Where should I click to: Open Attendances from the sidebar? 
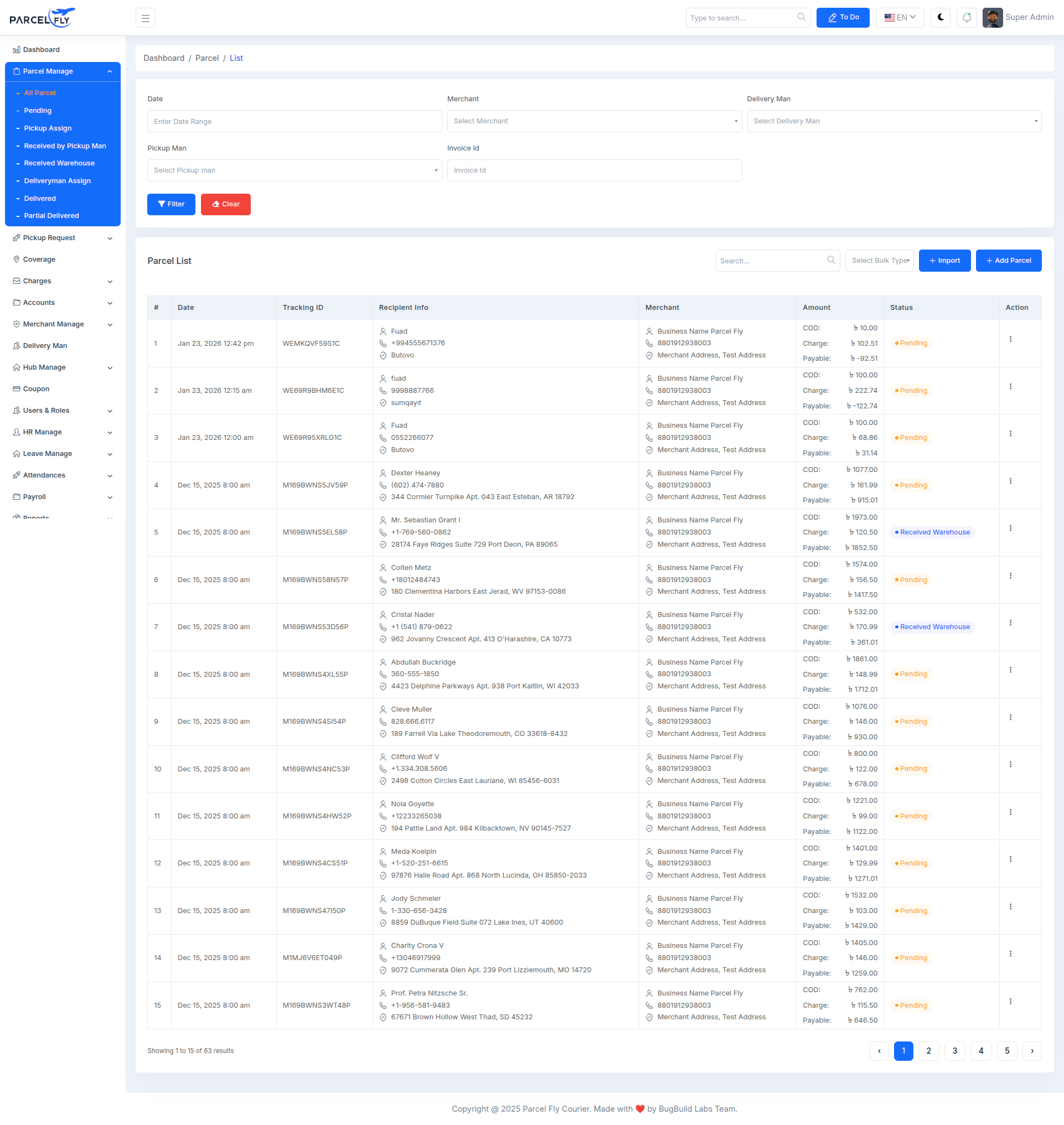pyautogui.click(x=44, y=475)
